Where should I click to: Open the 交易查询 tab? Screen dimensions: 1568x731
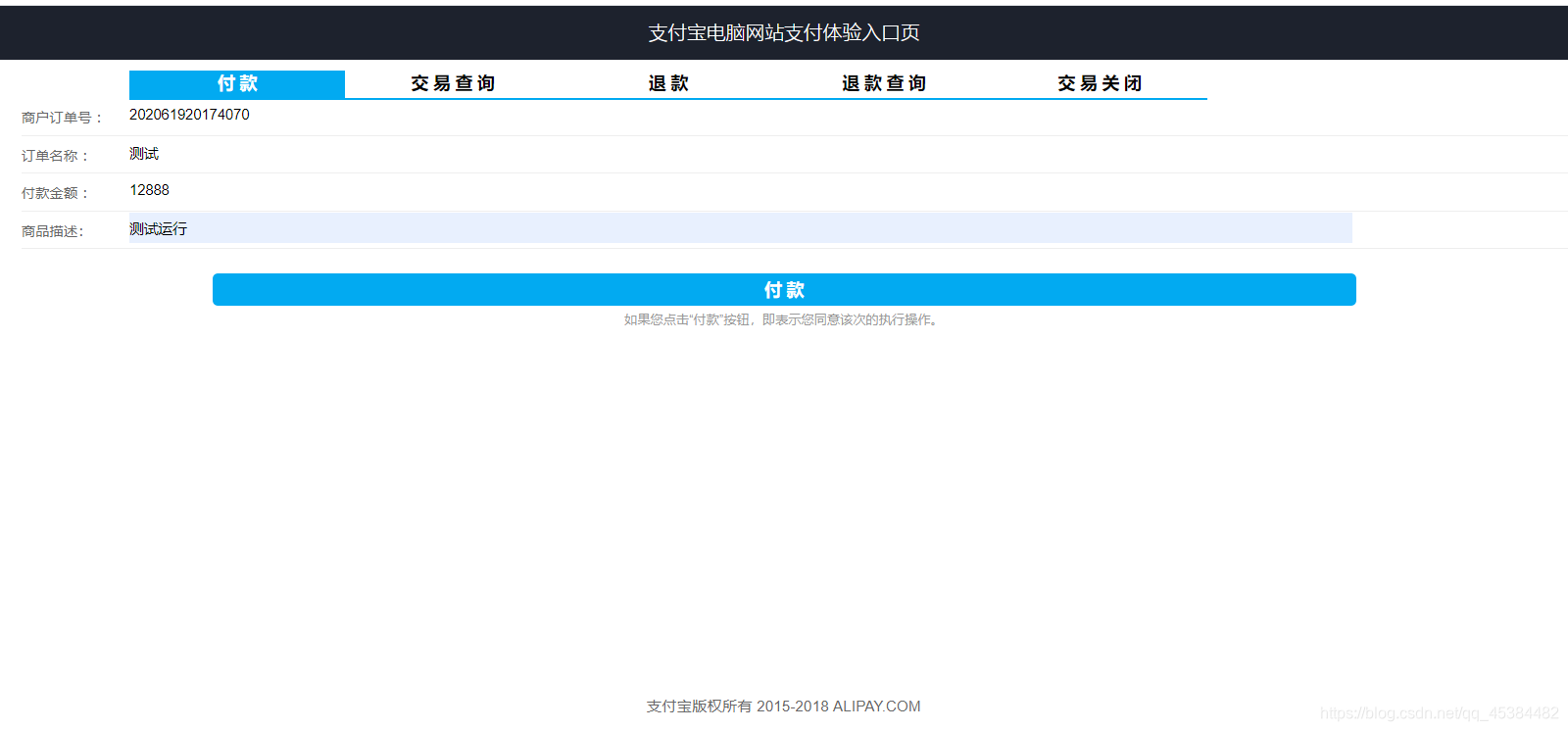click(453, 84)
